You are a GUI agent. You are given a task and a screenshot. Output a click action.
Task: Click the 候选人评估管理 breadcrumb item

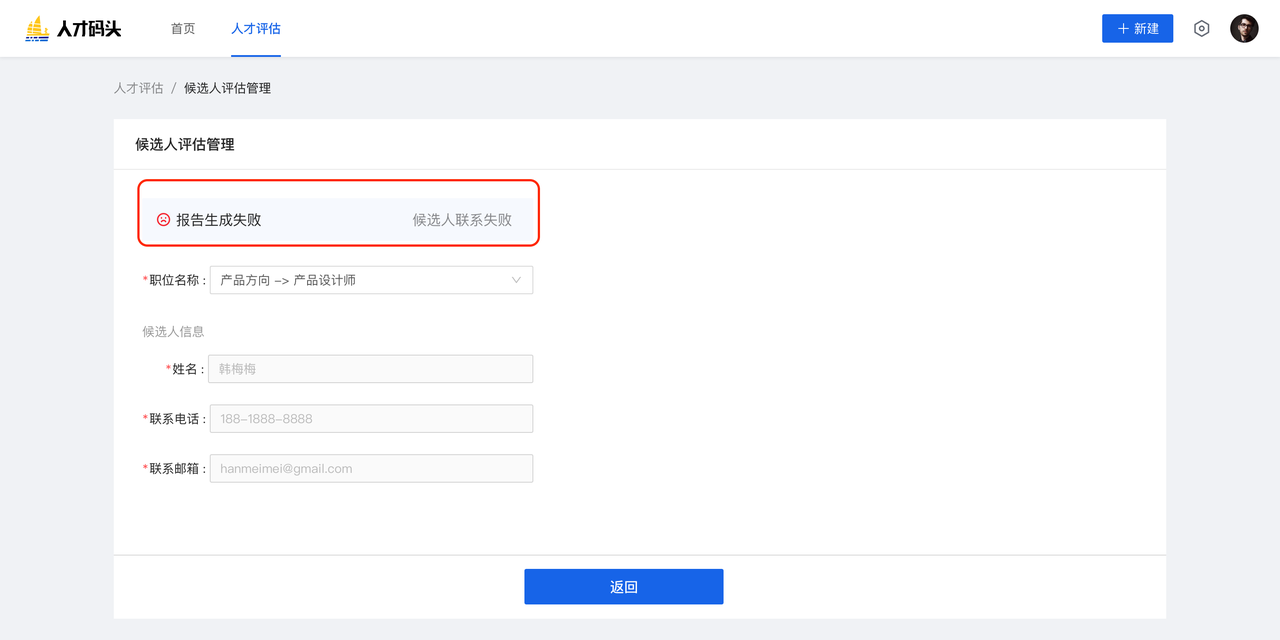click(227, 88)
